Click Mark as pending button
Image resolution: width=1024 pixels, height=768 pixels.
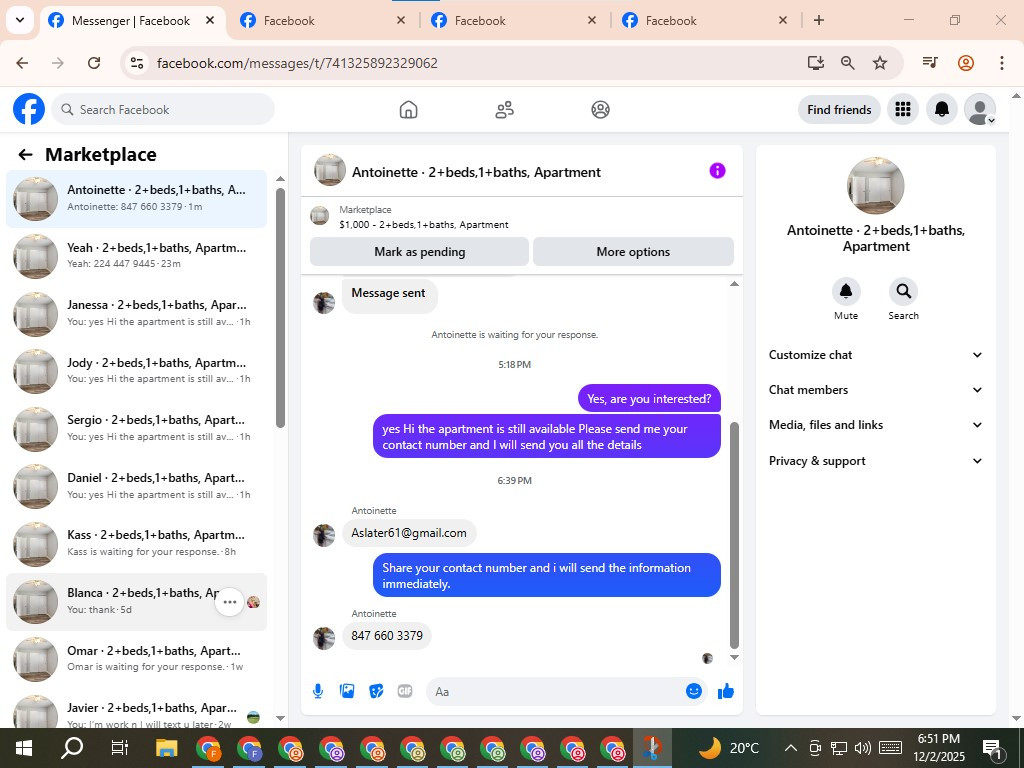click(419, 252)
